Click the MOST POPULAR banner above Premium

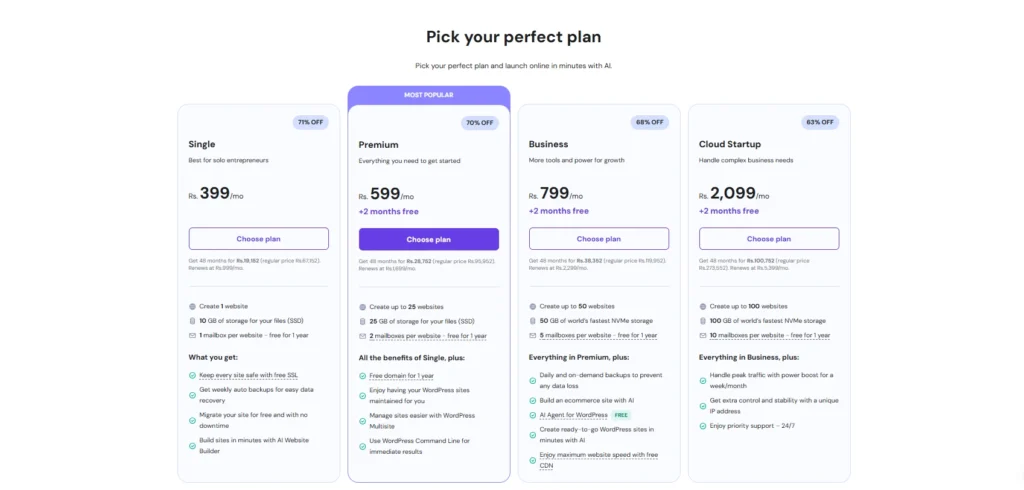coord(428,95)
